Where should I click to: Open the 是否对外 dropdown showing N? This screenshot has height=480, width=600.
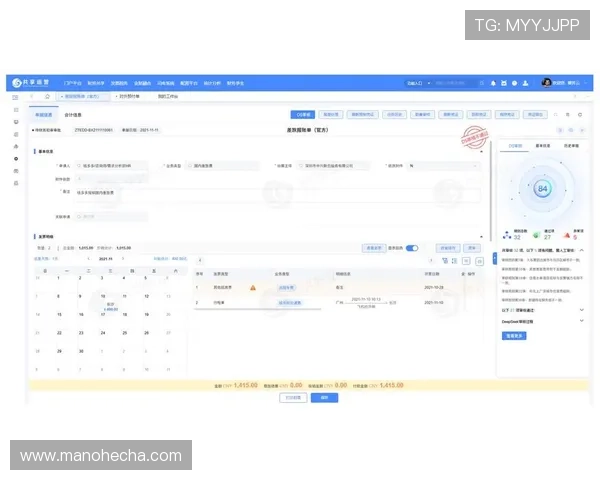click(x=440, y=165)
